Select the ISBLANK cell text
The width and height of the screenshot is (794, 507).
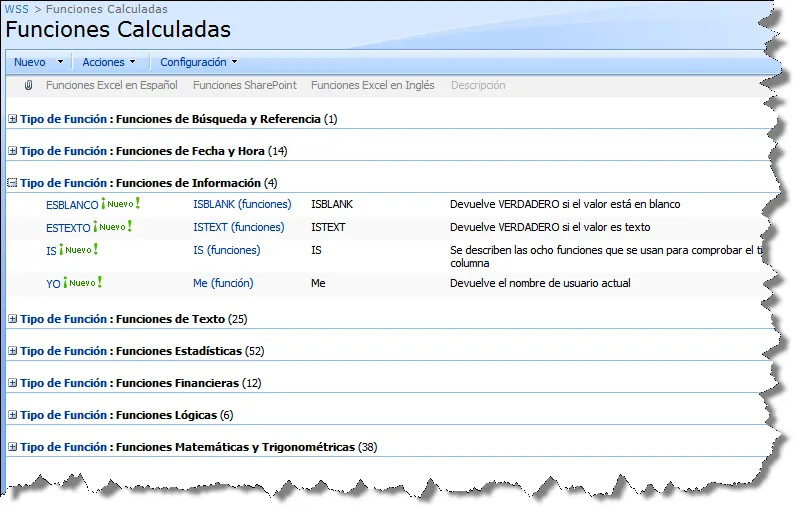click(332, 204)
